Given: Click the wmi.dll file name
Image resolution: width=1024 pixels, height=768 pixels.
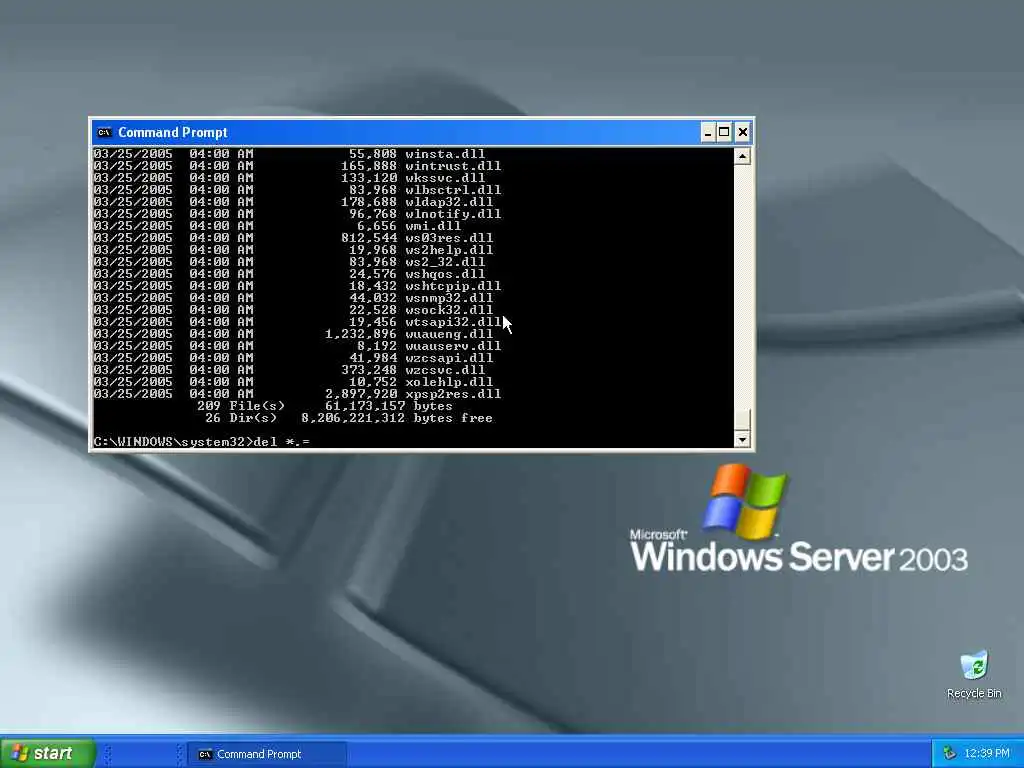Looking at the screenshot, I should (432, 226).
